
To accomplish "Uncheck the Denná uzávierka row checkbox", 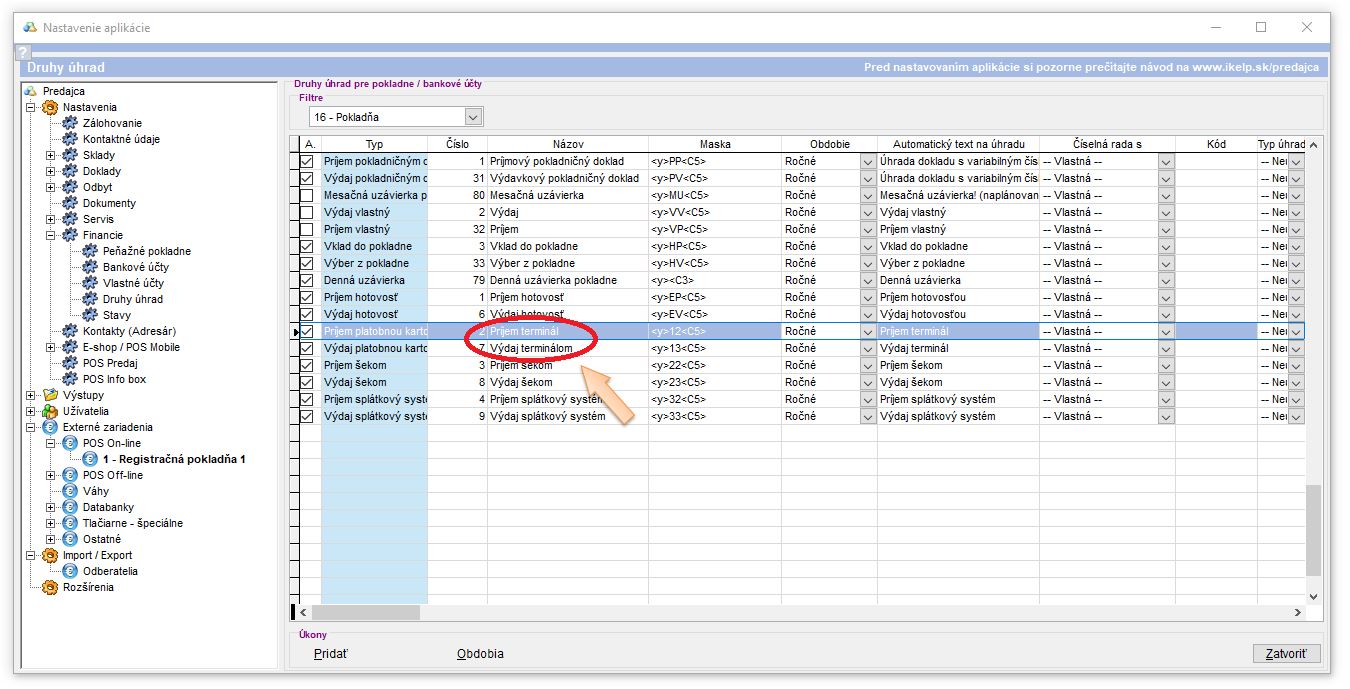I will point(307,280).
